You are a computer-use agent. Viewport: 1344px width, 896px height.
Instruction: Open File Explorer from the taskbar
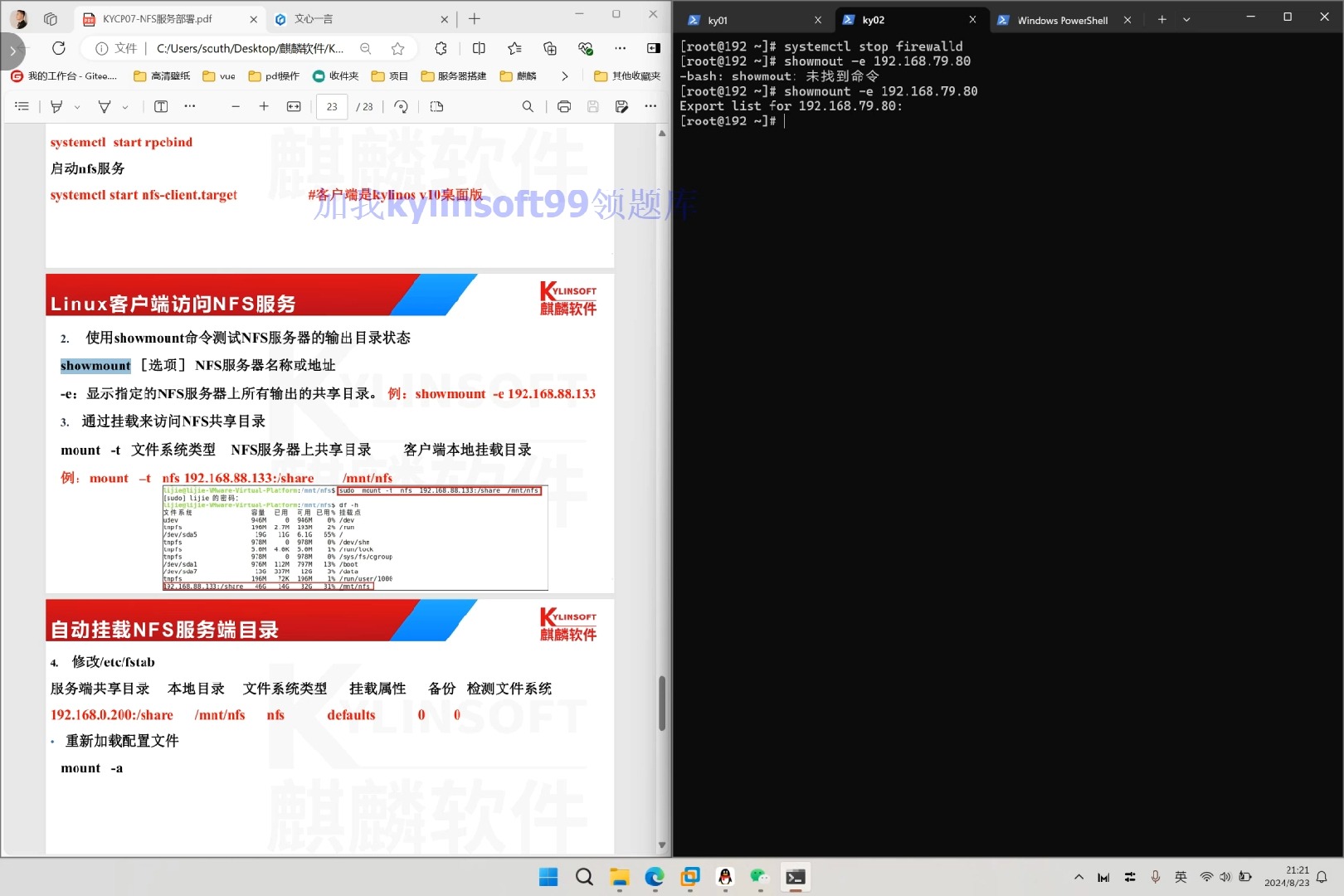[619, 876]
